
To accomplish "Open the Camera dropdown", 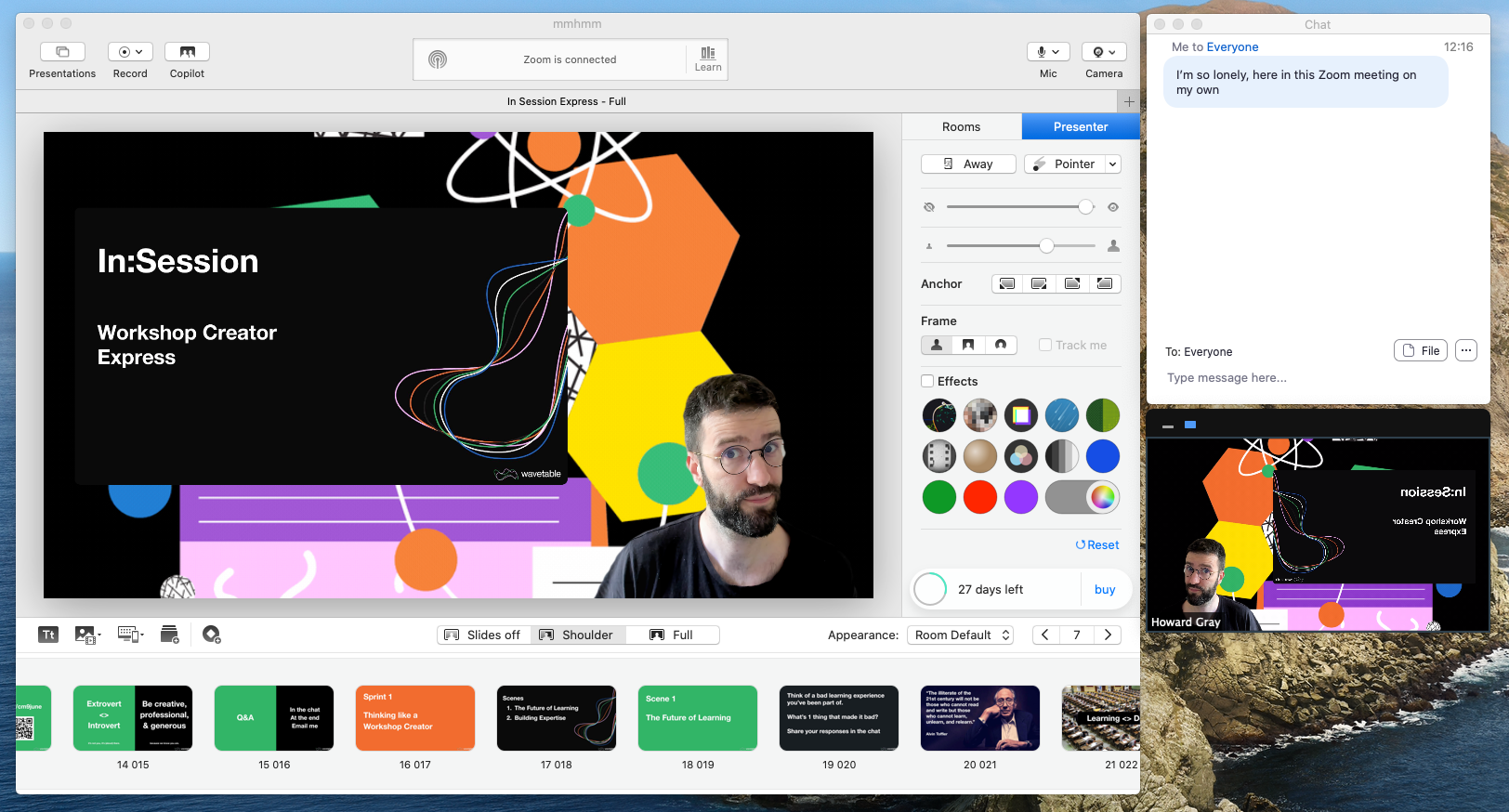I will 1104,52.
